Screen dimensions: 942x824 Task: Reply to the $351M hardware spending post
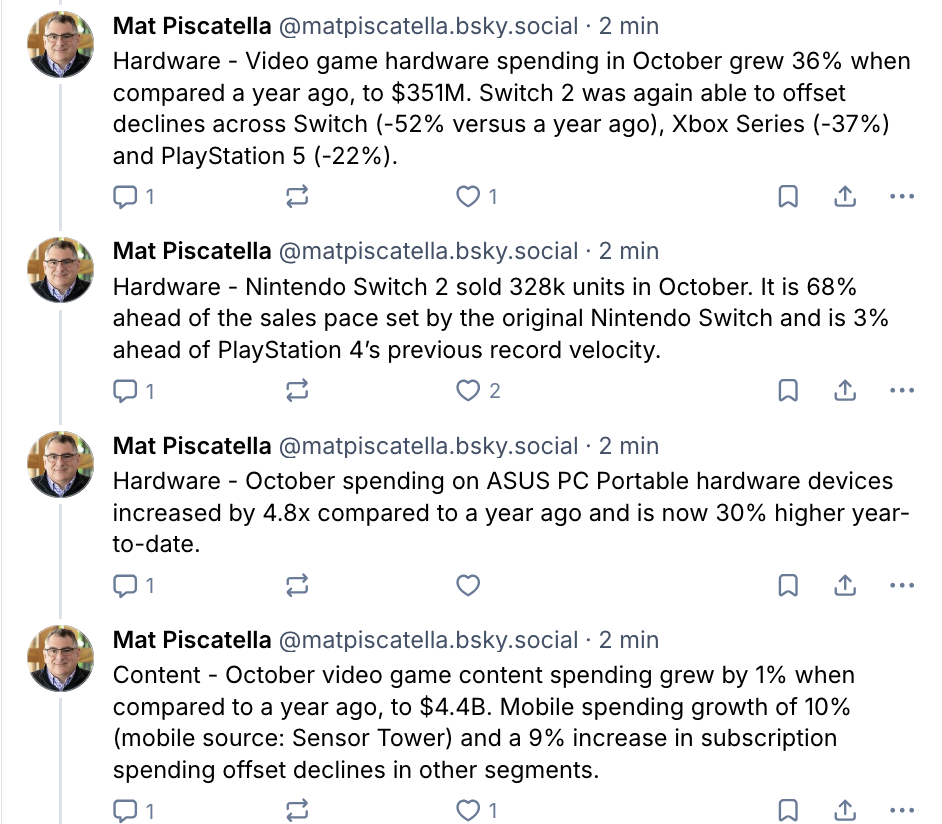pyautogui.click(x=126, y=197)
